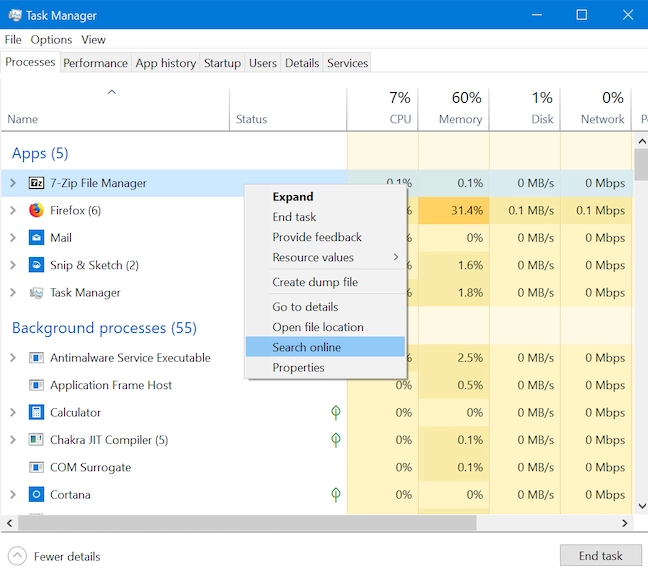
Task: Open the View menu
Action: point(93,40)
